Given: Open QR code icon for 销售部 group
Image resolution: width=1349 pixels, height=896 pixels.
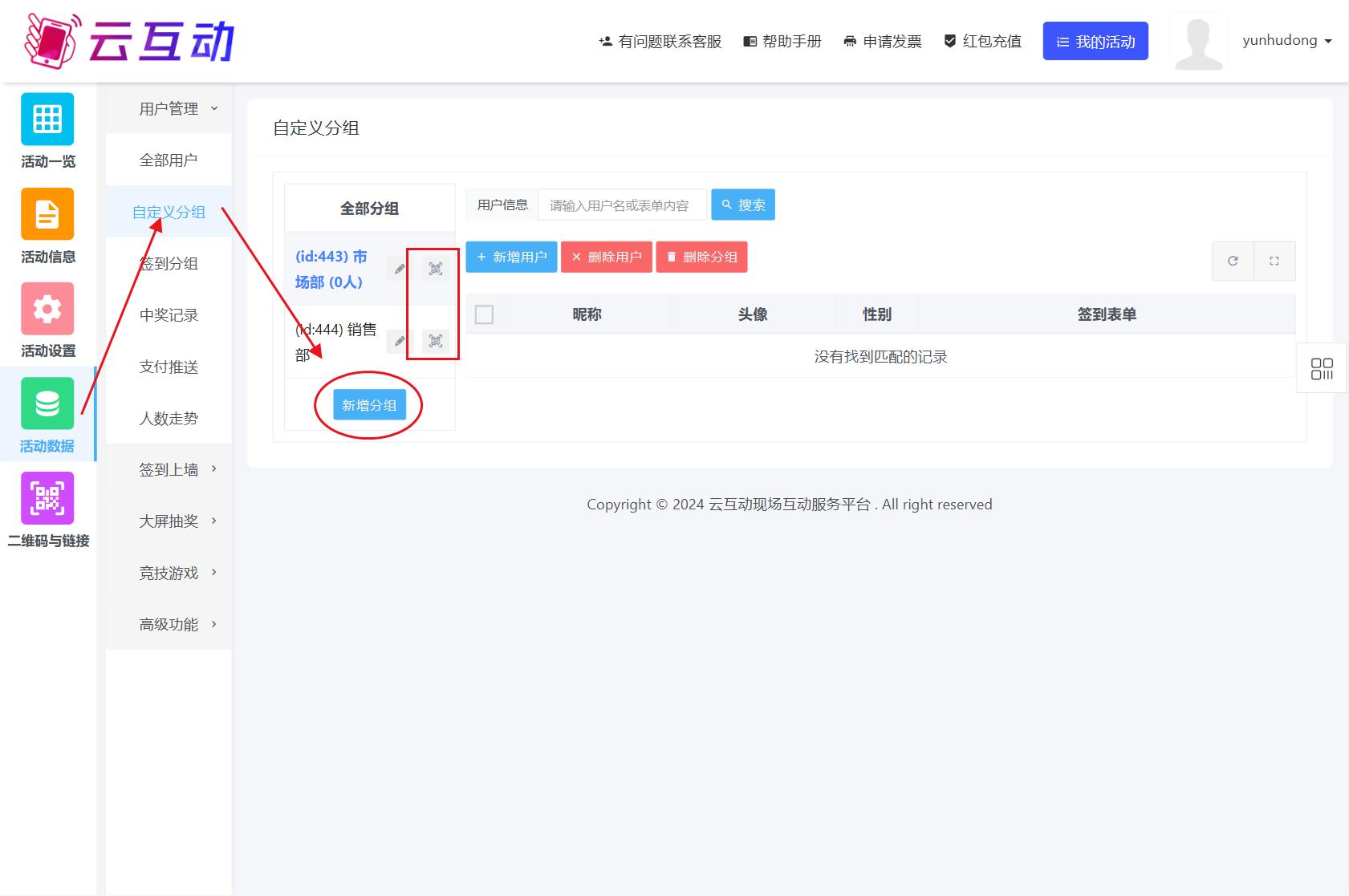Looking at the screenshot, I should [435, 341].
